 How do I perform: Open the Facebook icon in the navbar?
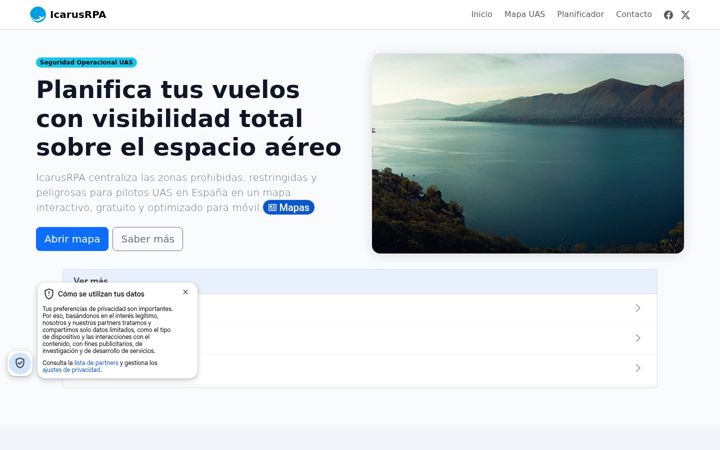(x=668, y=15)
